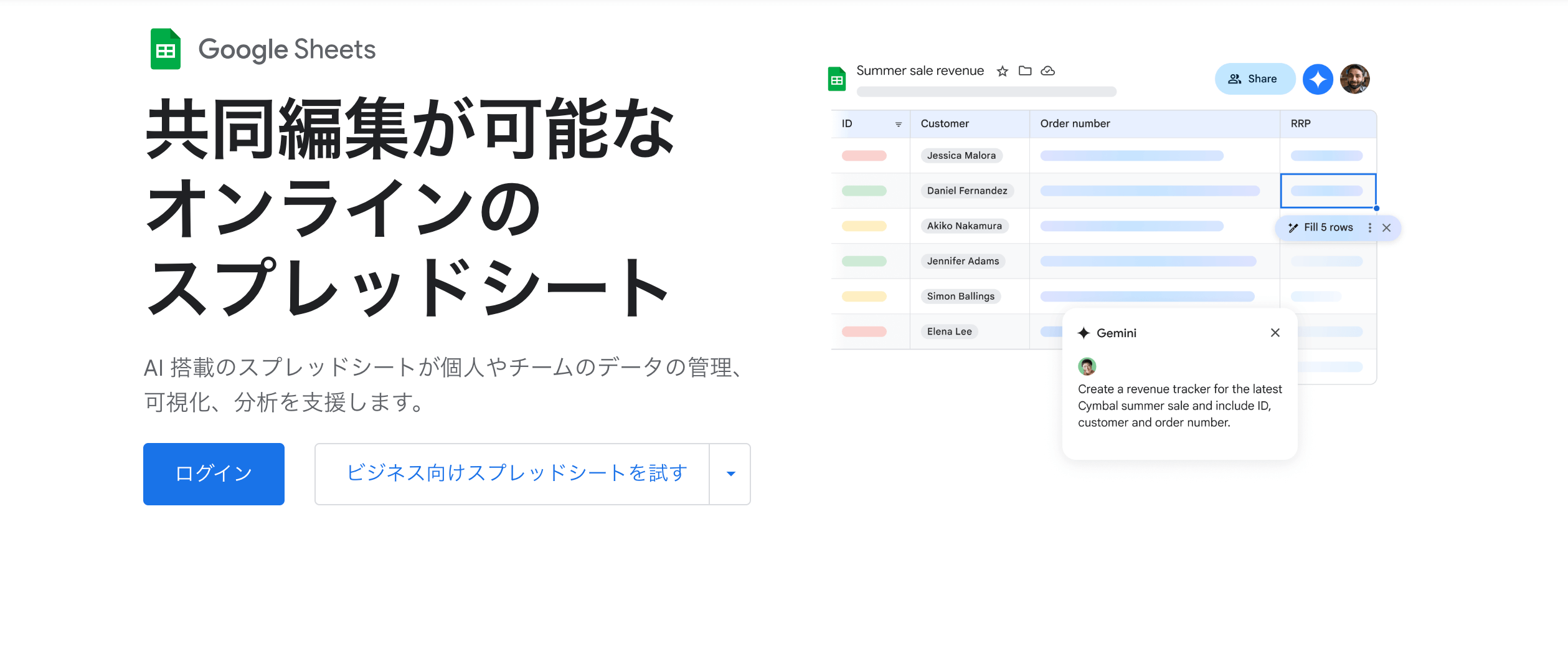Click the green ID pill in Jennifer Adams row
The image size is (1568, 648).
coord(864,261)
